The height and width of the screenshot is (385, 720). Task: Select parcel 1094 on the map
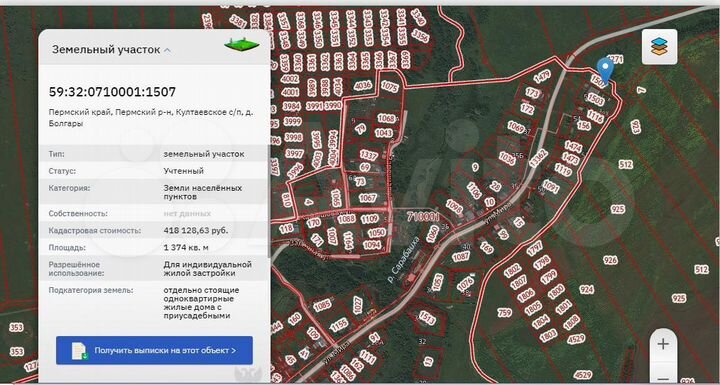pos(371,245)
